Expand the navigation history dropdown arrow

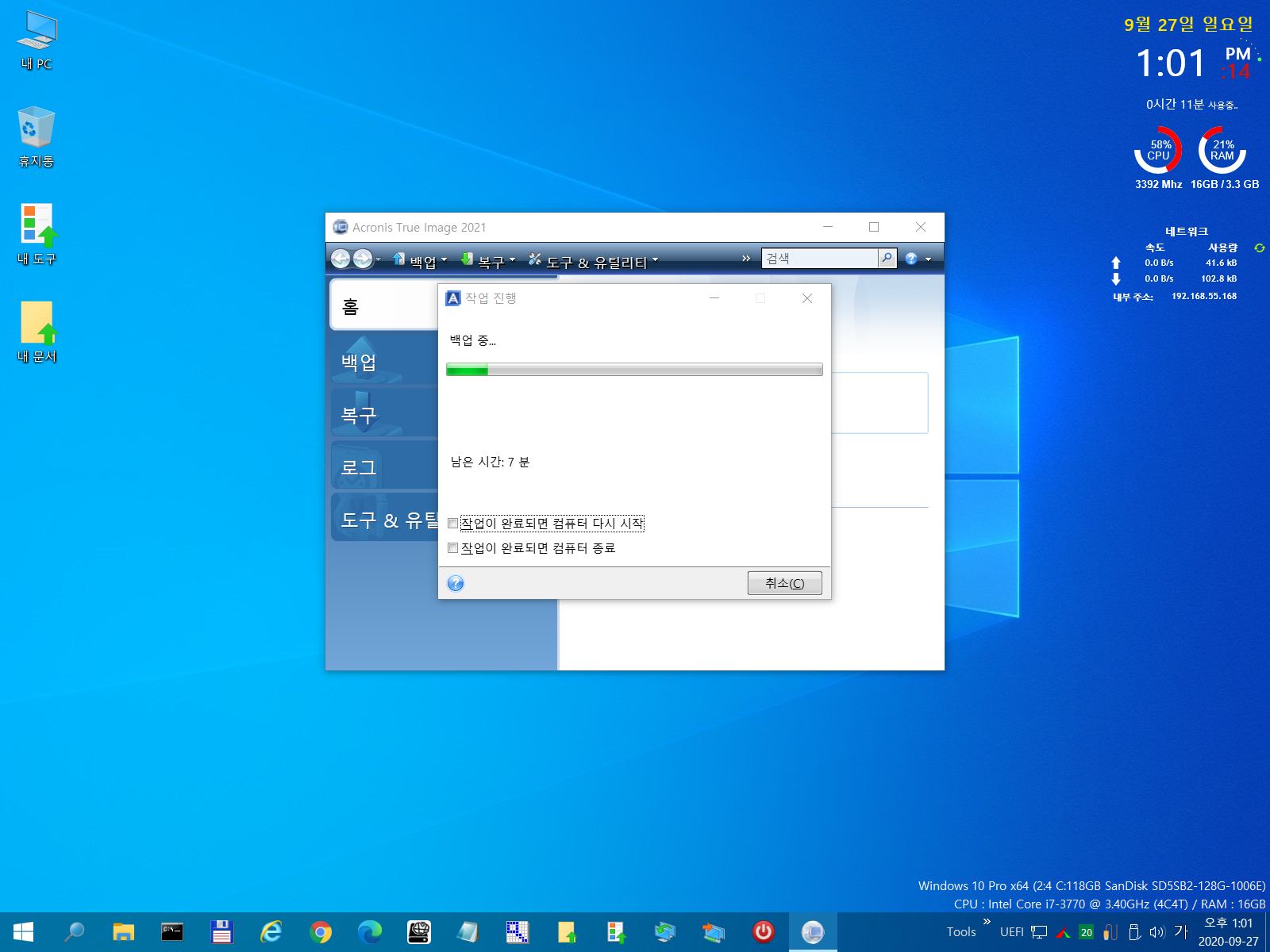tap(379, 259)
